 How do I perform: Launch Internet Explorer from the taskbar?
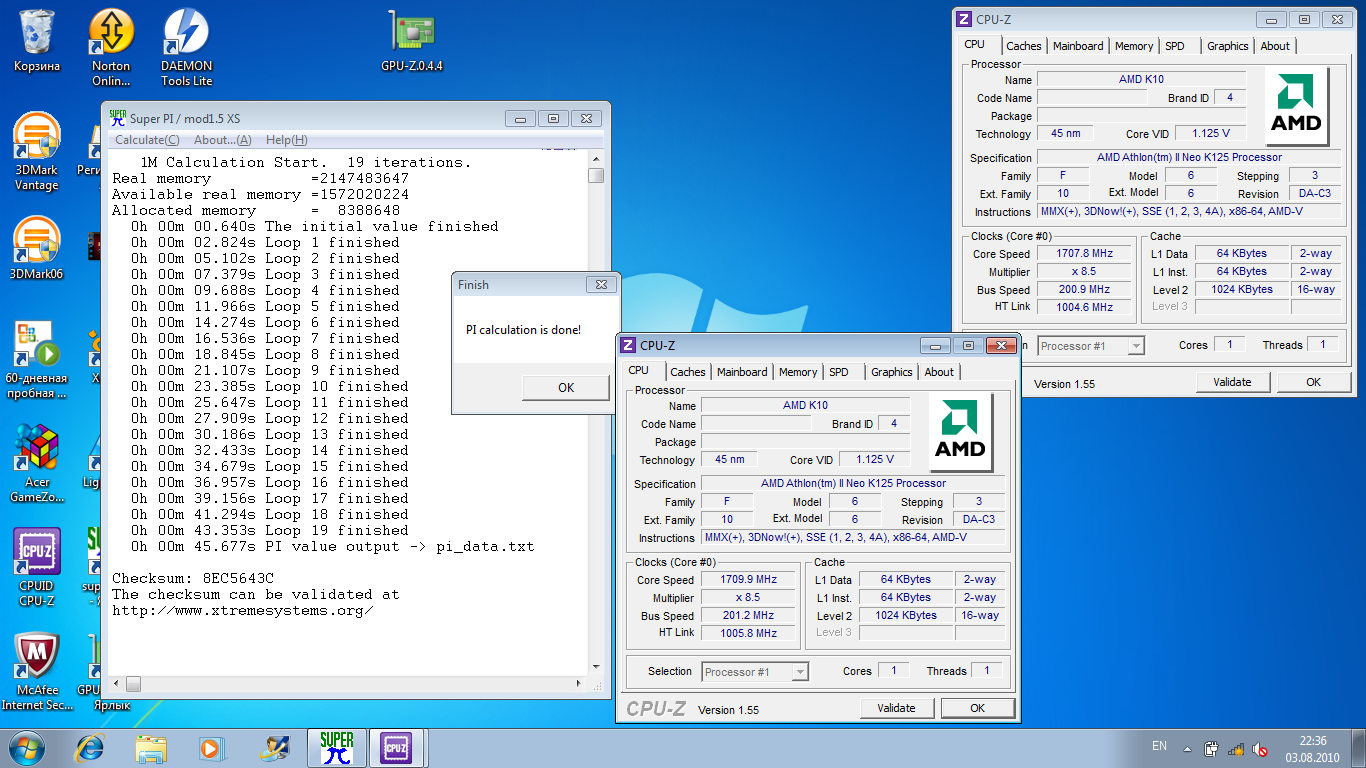90,748
